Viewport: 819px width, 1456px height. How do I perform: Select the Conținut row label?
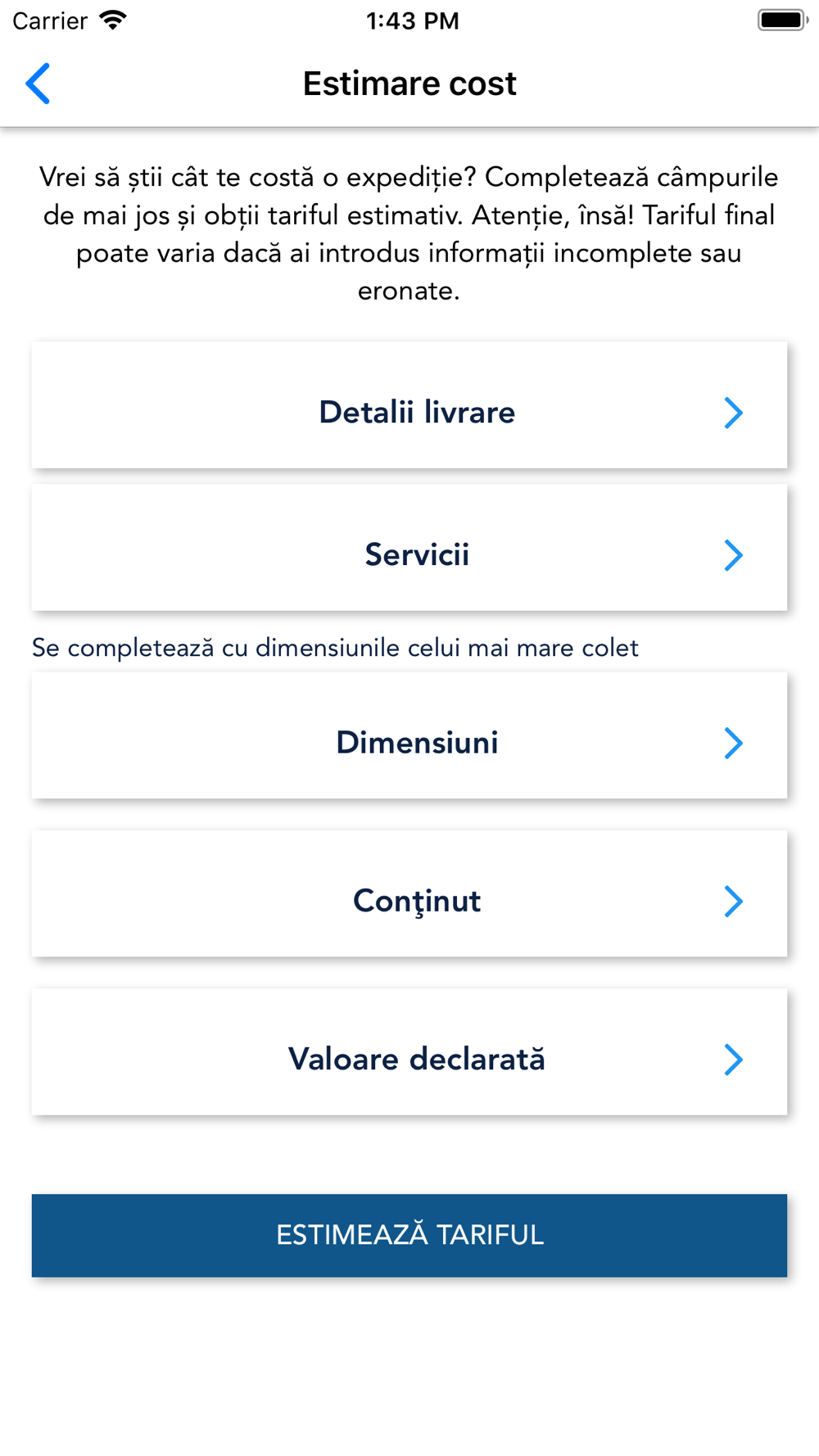coord(417,901)
